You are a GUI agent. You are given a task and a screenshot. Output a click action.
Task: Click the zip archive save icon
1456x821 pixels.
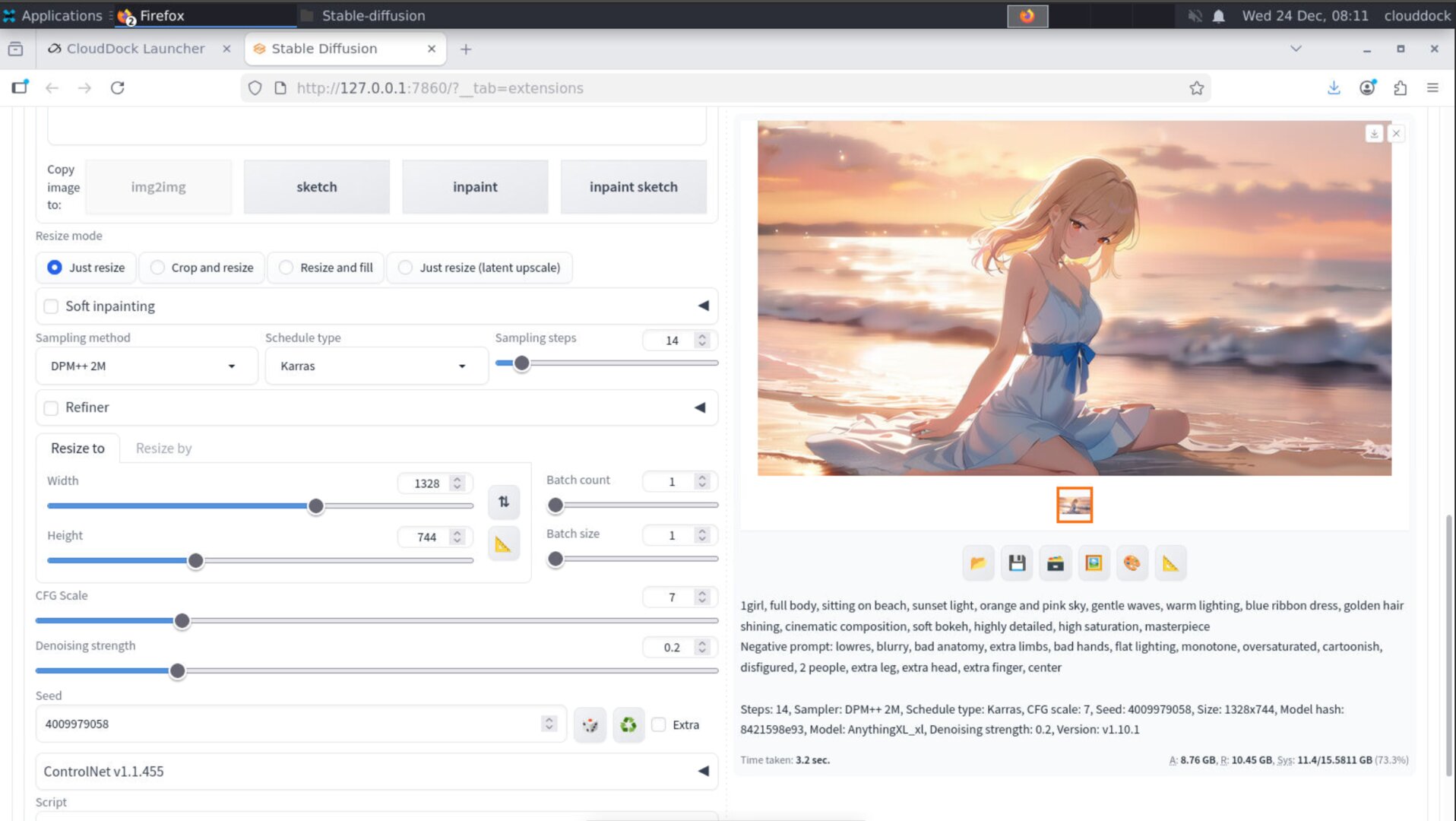(x=1055, y=563)
